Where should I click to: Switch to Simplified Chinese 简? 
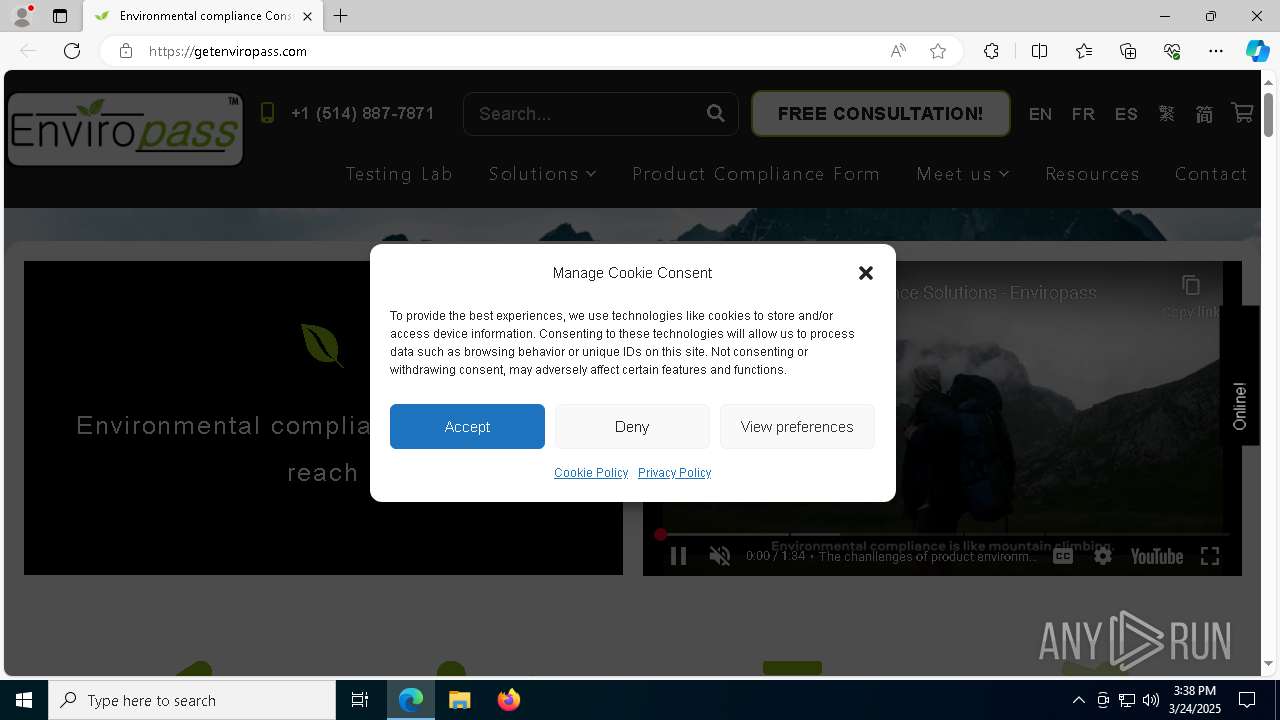1204,114
